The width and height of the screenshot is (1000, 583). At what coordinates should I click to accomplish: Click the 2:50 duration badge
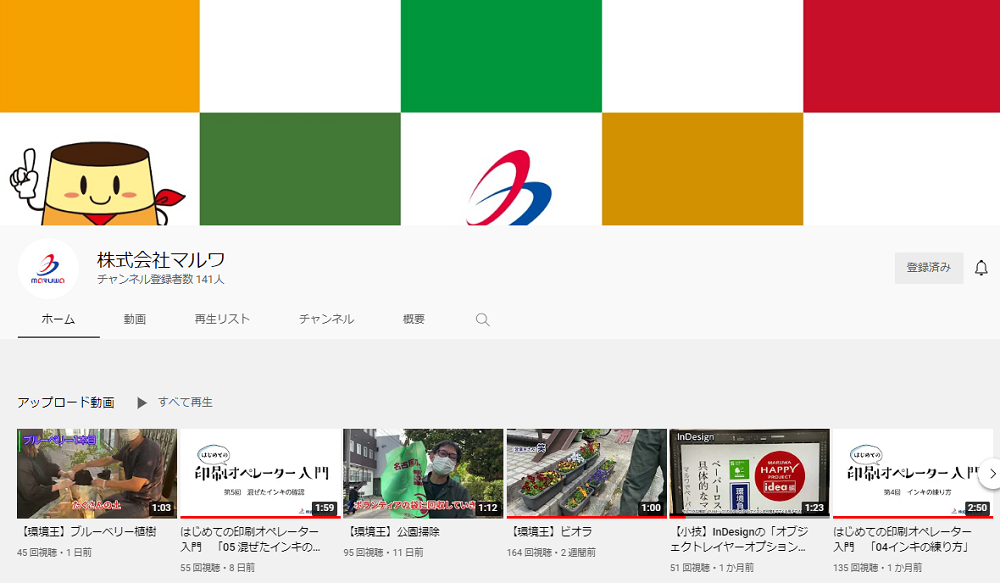click(977, 508)
